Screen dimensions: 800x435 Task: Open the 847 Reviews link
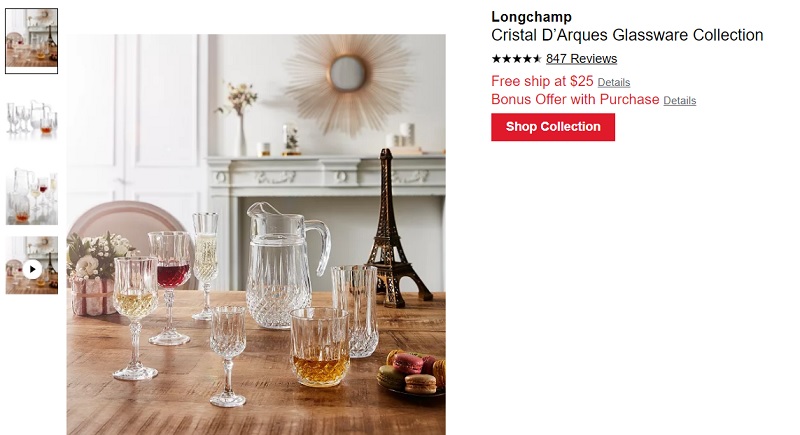581,59
